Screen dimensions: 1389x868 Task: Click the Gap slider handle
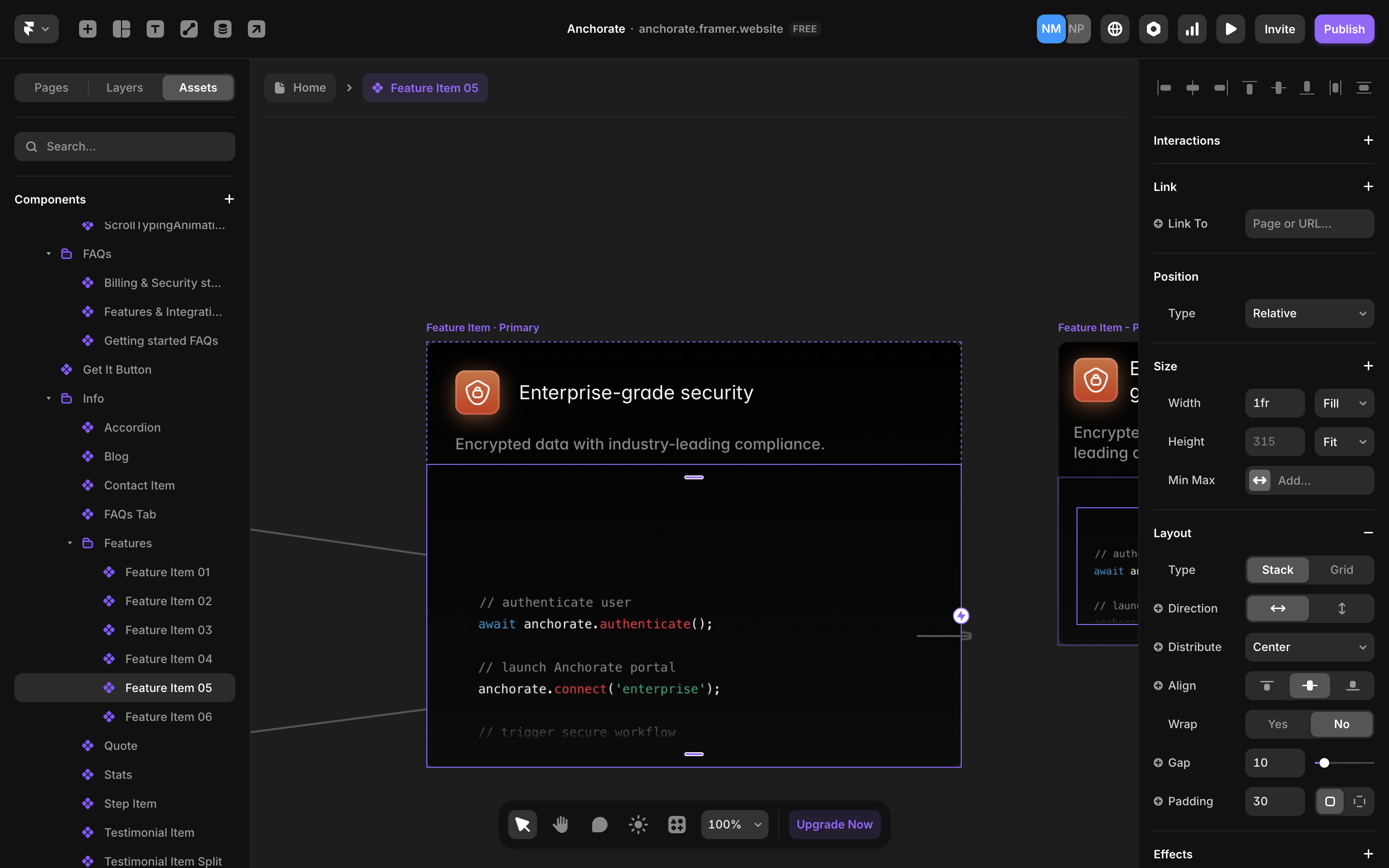tap(1324, 763)
